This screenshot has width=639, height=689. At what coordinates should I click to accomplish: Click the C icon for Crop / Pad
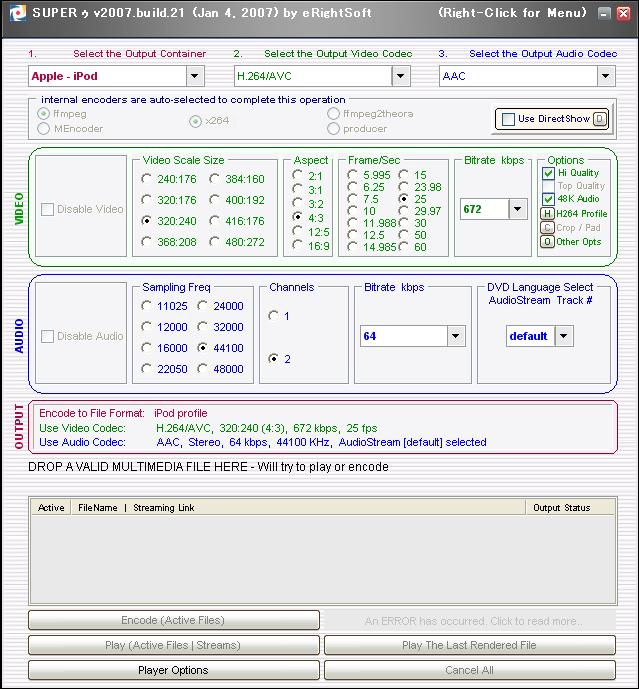pyautogui.click(x=547, y=228)
